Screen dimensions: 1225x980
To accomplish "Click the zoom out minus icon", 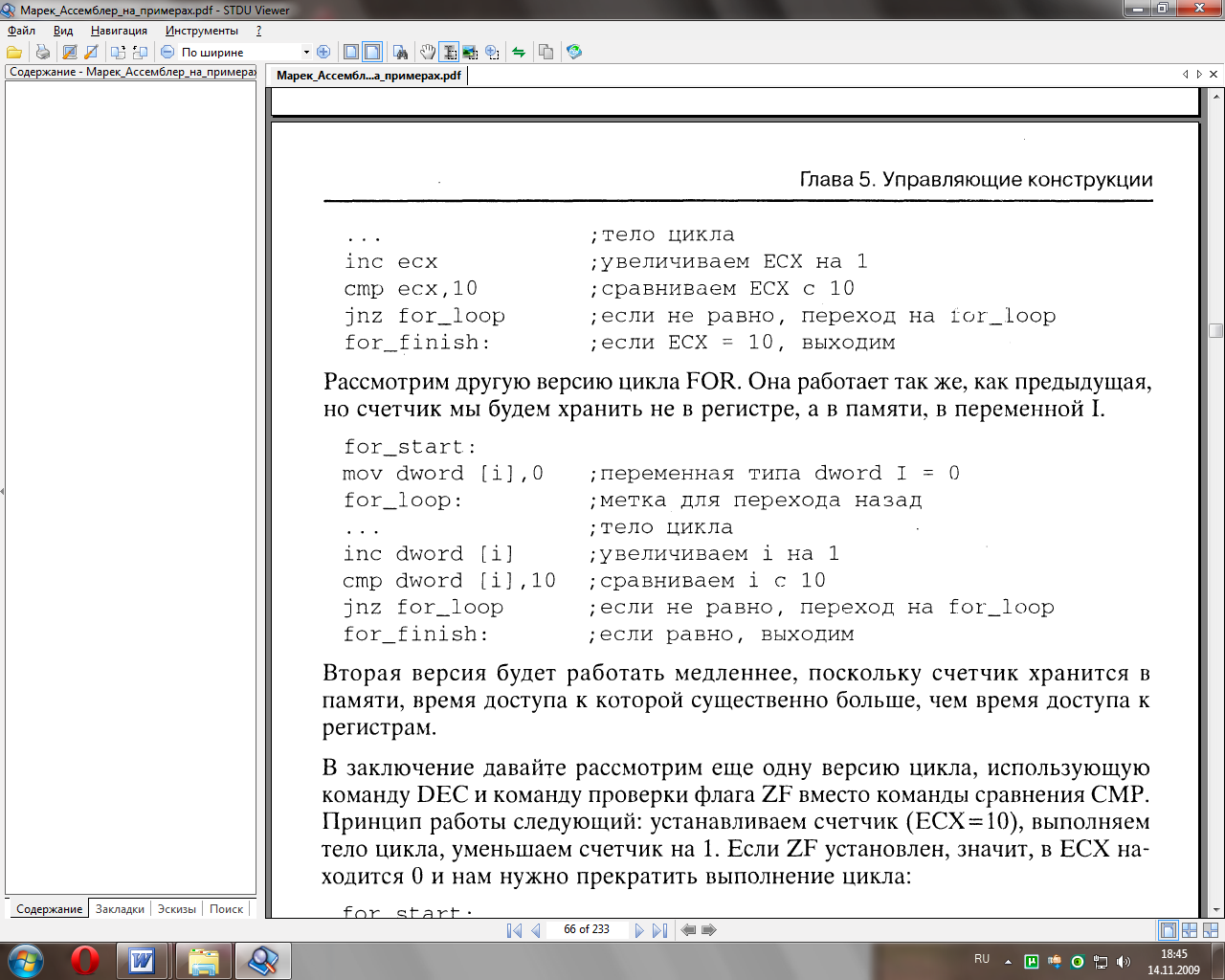I will click(167, 52).
